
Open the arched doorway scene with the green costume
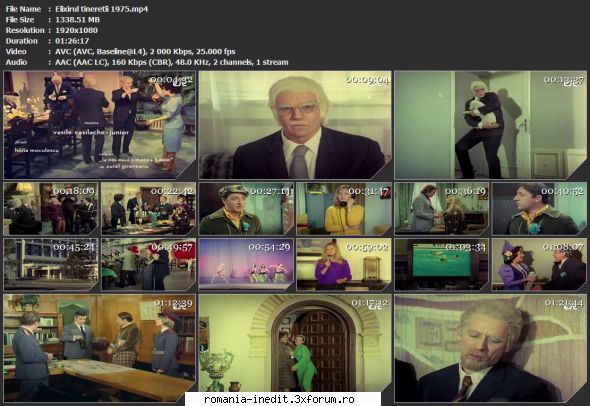[295, 343]
